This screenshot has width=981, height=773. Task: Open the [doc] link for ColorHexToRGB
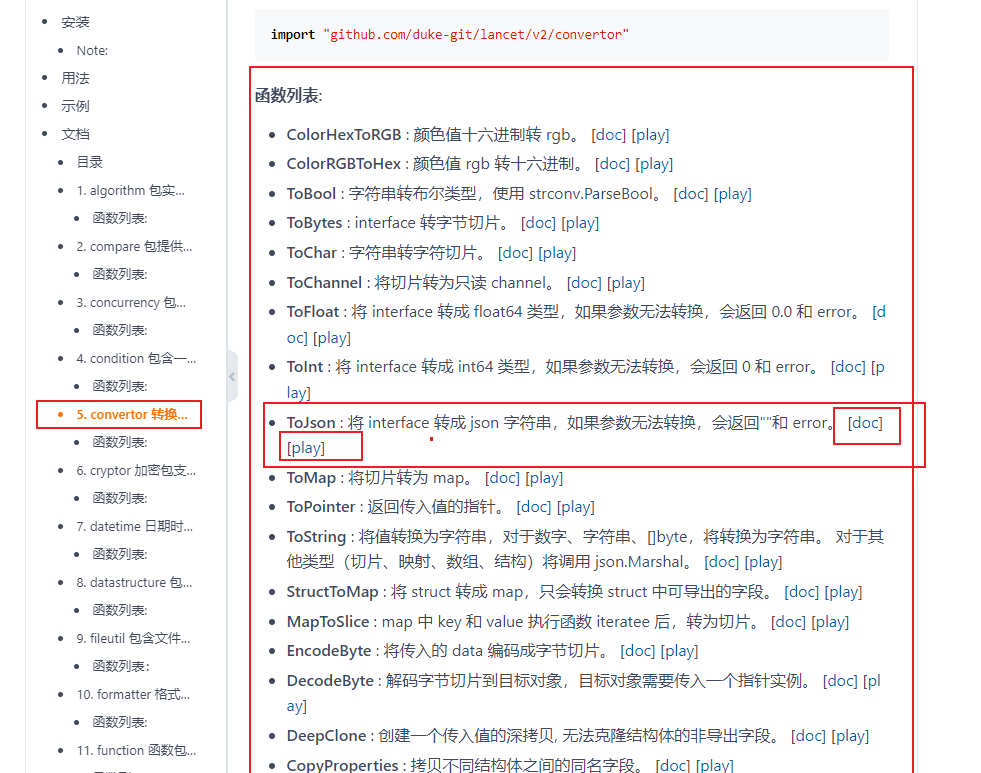(x=609, y=134)
